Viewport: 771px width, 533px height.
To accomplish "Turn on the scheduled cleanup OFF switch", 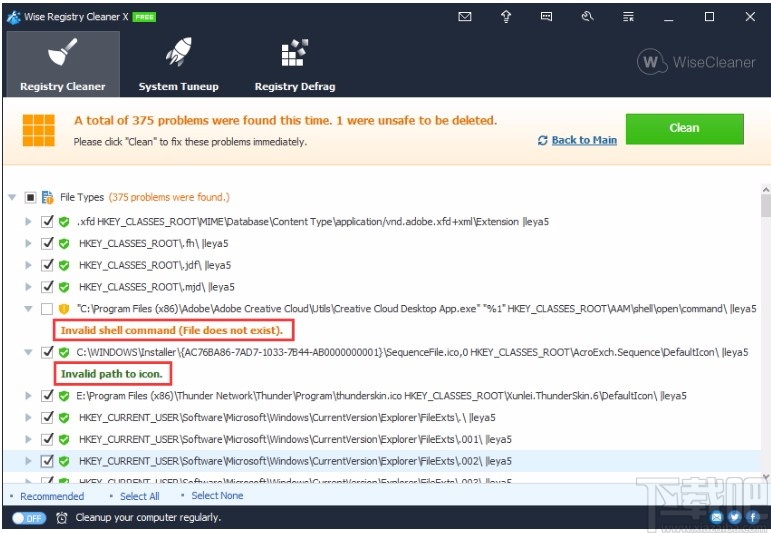I will click(x=29, y=518).
